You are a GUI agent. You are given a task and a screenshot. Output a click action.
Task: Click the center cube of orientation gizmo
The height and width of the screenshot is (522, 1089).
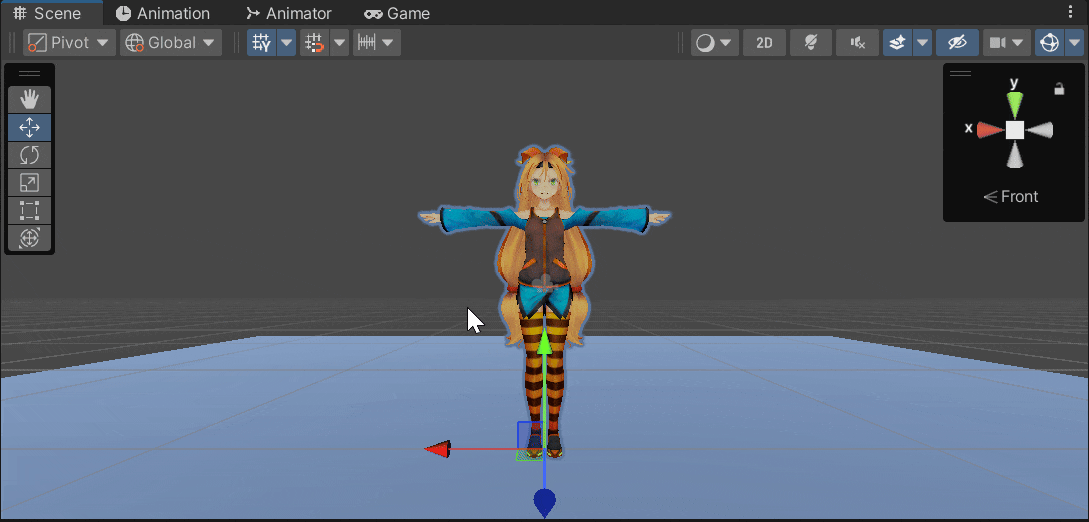[1015, 130]
